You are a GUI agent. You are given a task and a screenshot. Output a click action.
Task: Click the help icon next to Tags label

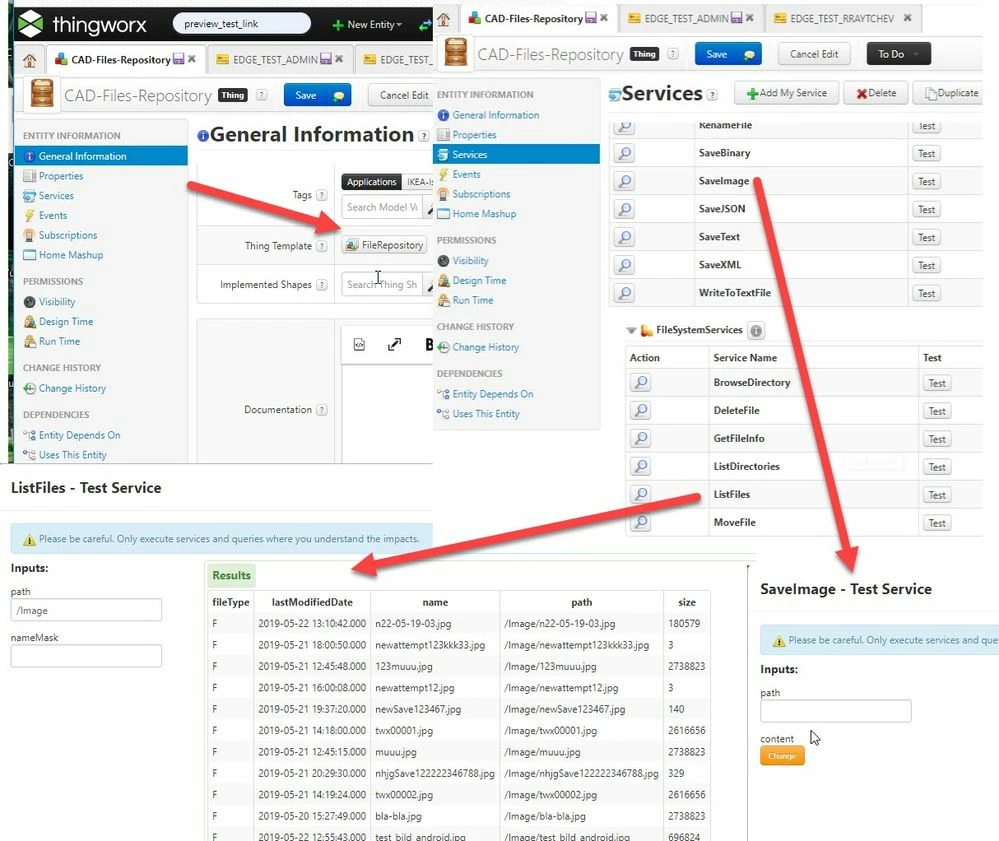(x=322, y=195)
